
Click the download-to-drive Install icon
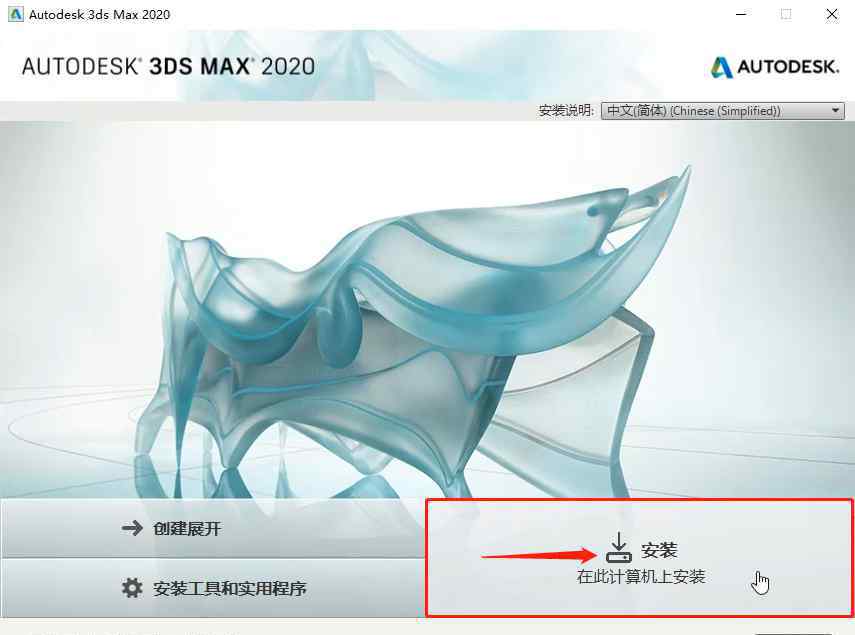619,547
